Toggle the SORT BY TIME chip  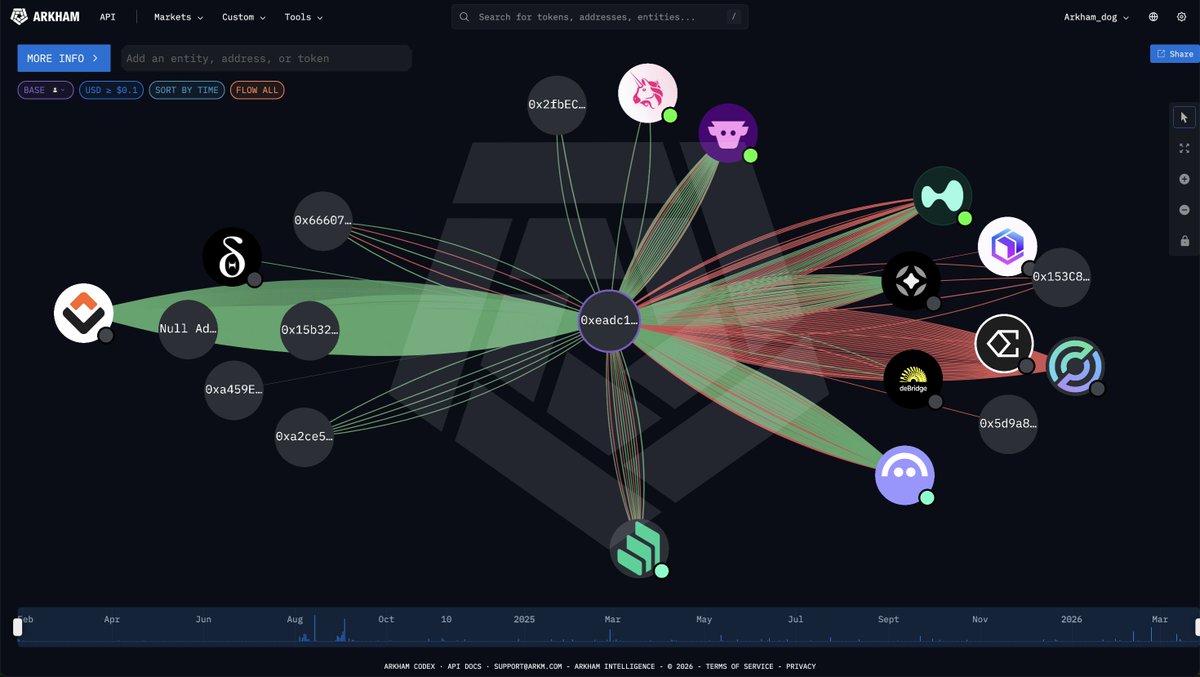click(x=187, y=90)
